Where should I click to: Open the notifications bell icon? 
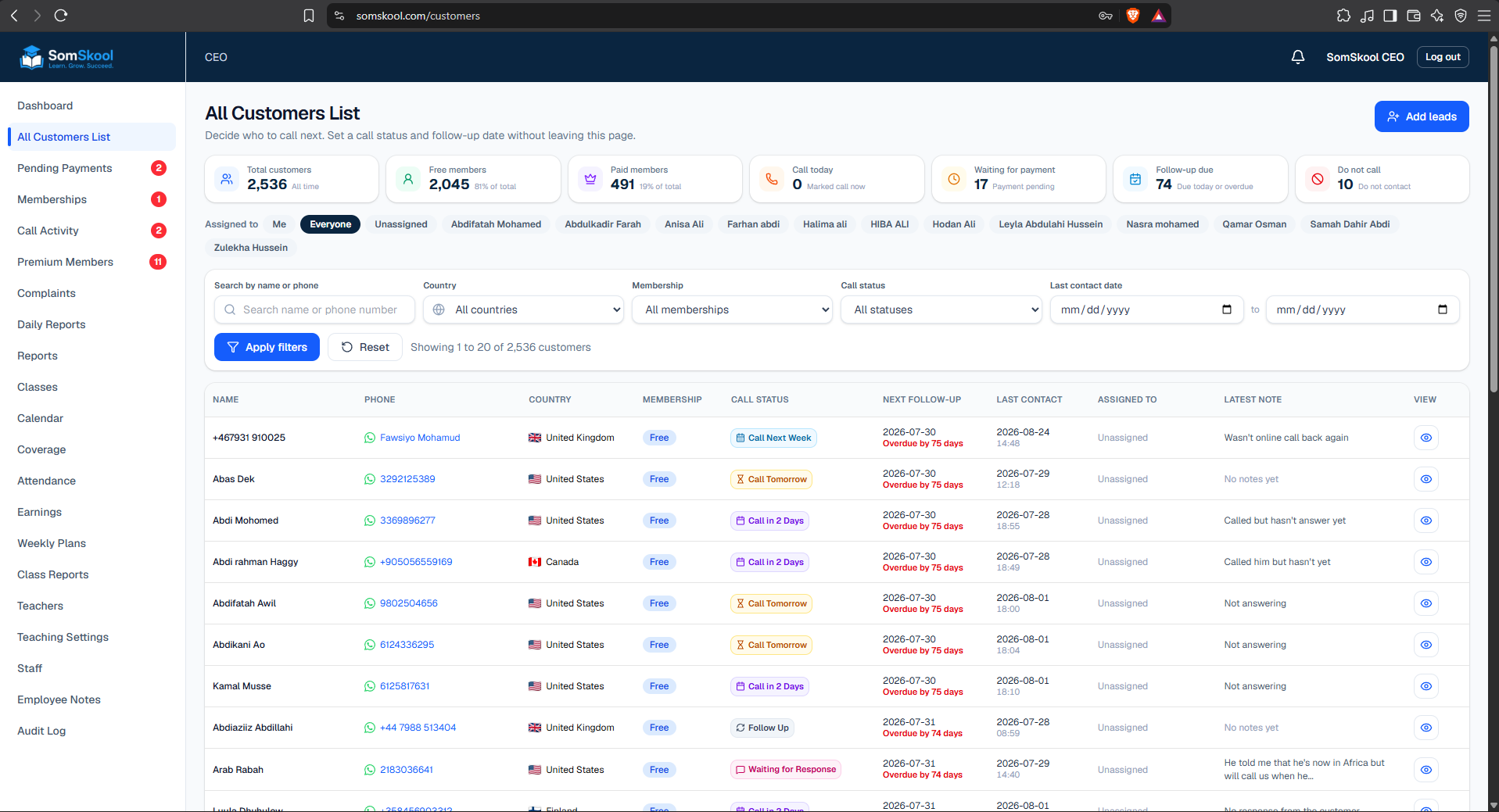click(1298, 57)
